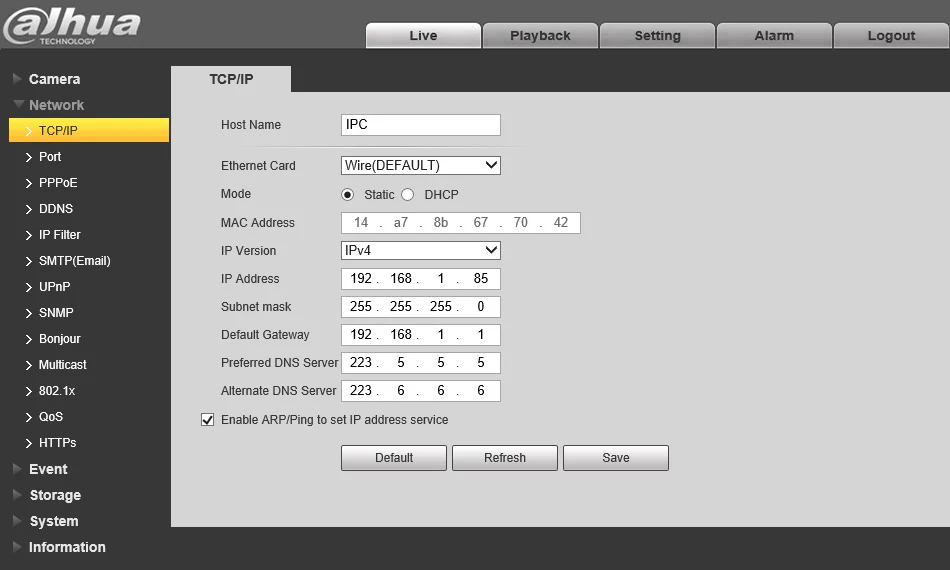
Task: Click the Default button
Action: click(394, 458)
